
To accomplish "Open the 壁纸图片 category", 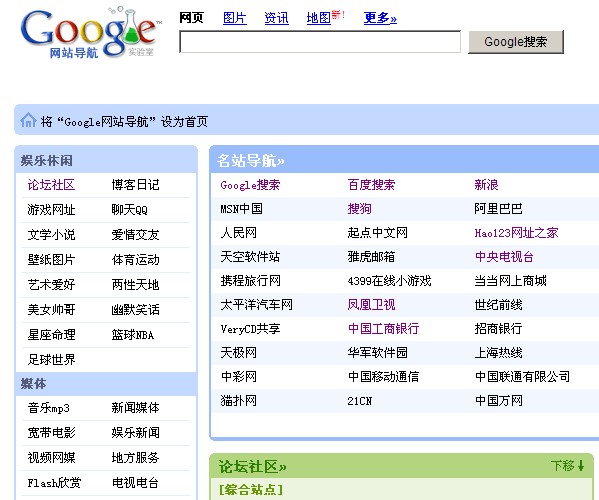I will pos(51,260).
